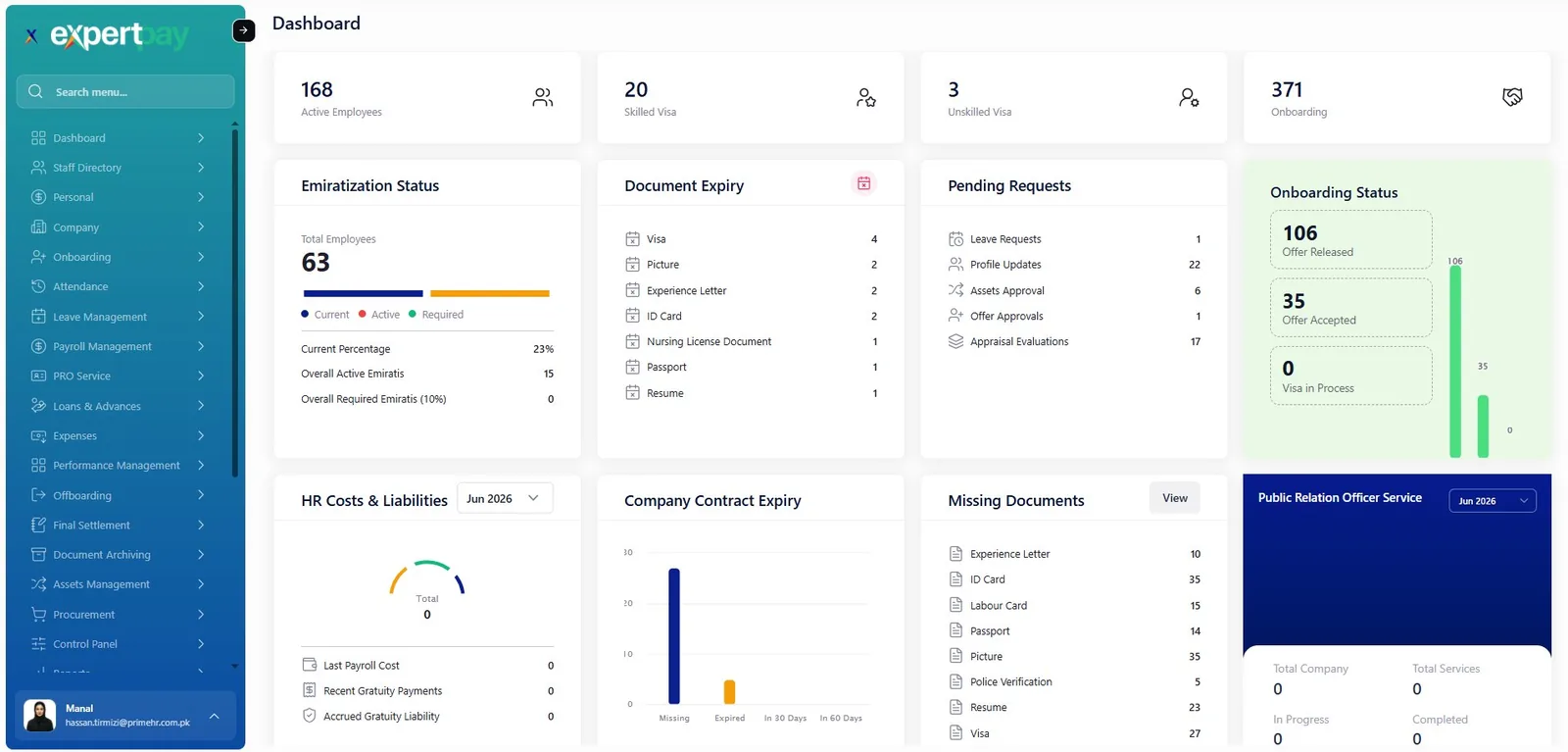This screenshot has height=752, width=1568.
Task: Click Recent Gratuity Payments row
Action: (427, 691)
